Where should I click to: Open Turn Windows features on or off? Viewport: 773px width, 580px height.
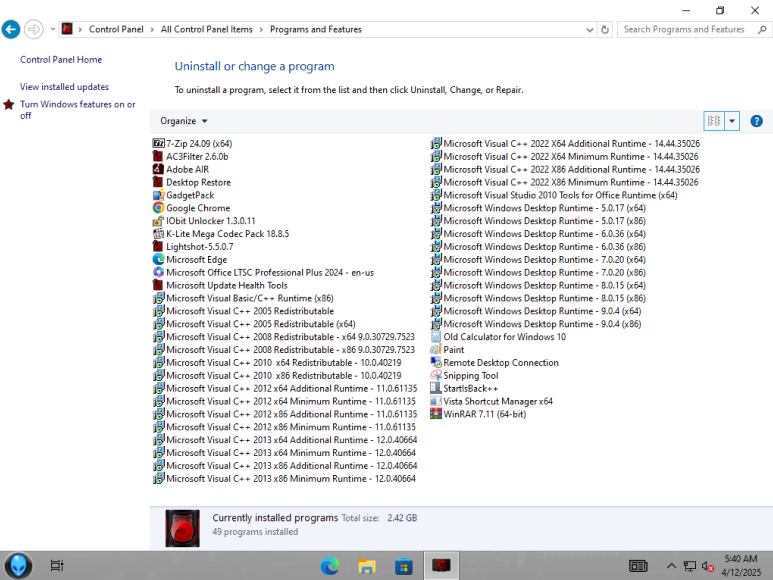coord(77,110)
